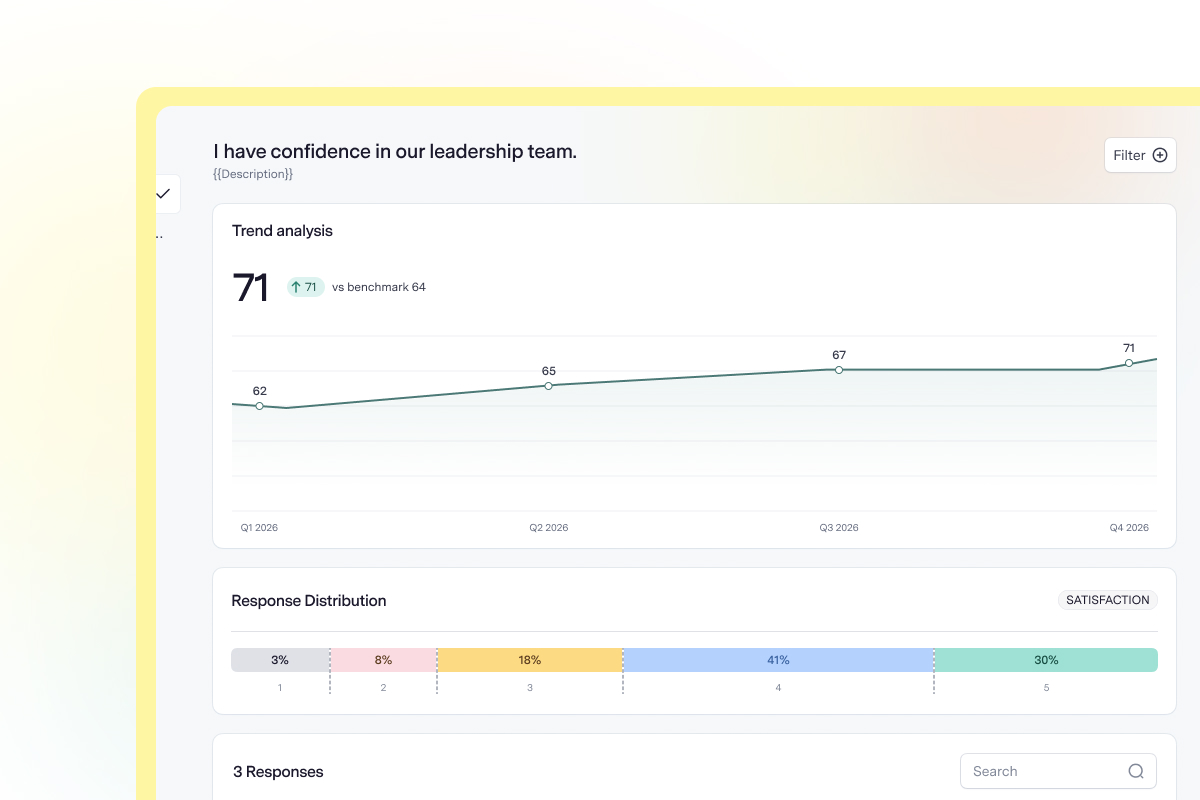Click scale label 1 under distribution bar
Screen dimensions: 1200x800
pos(280,688)
